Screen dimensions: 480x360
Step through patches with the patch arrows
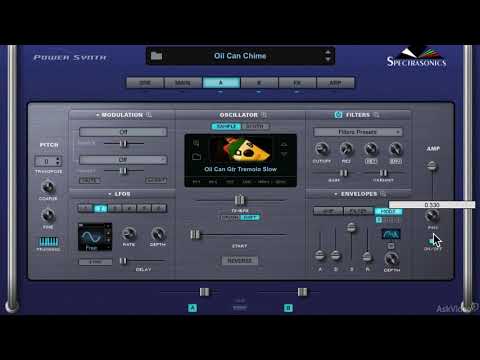tap(328, 56)
